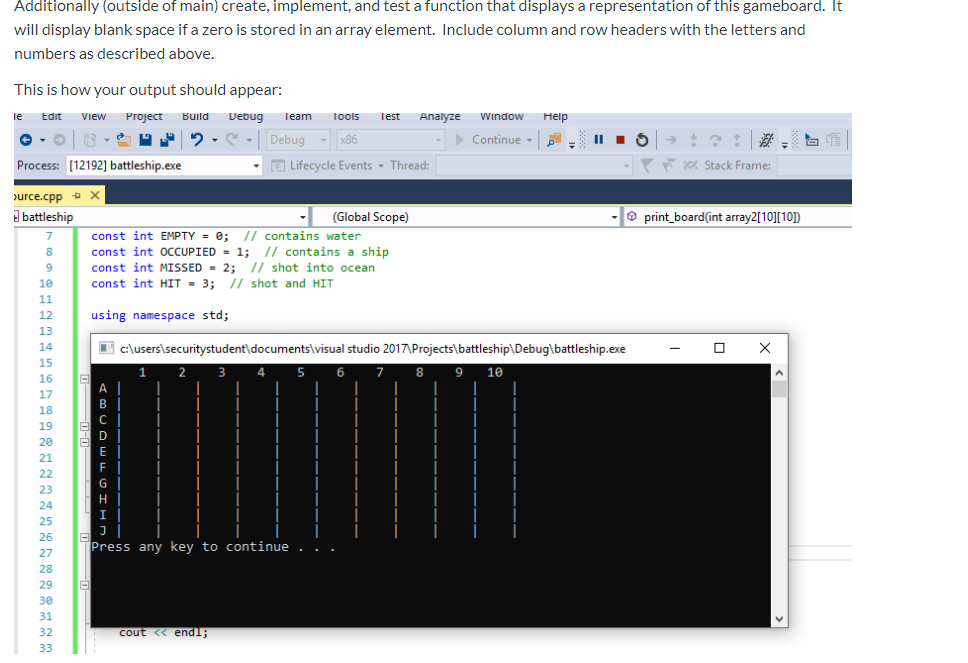The width and height of the screenshot is (968, 663).
Task: Click the Navigate Backward arrow icon
Action: [26, 140]
